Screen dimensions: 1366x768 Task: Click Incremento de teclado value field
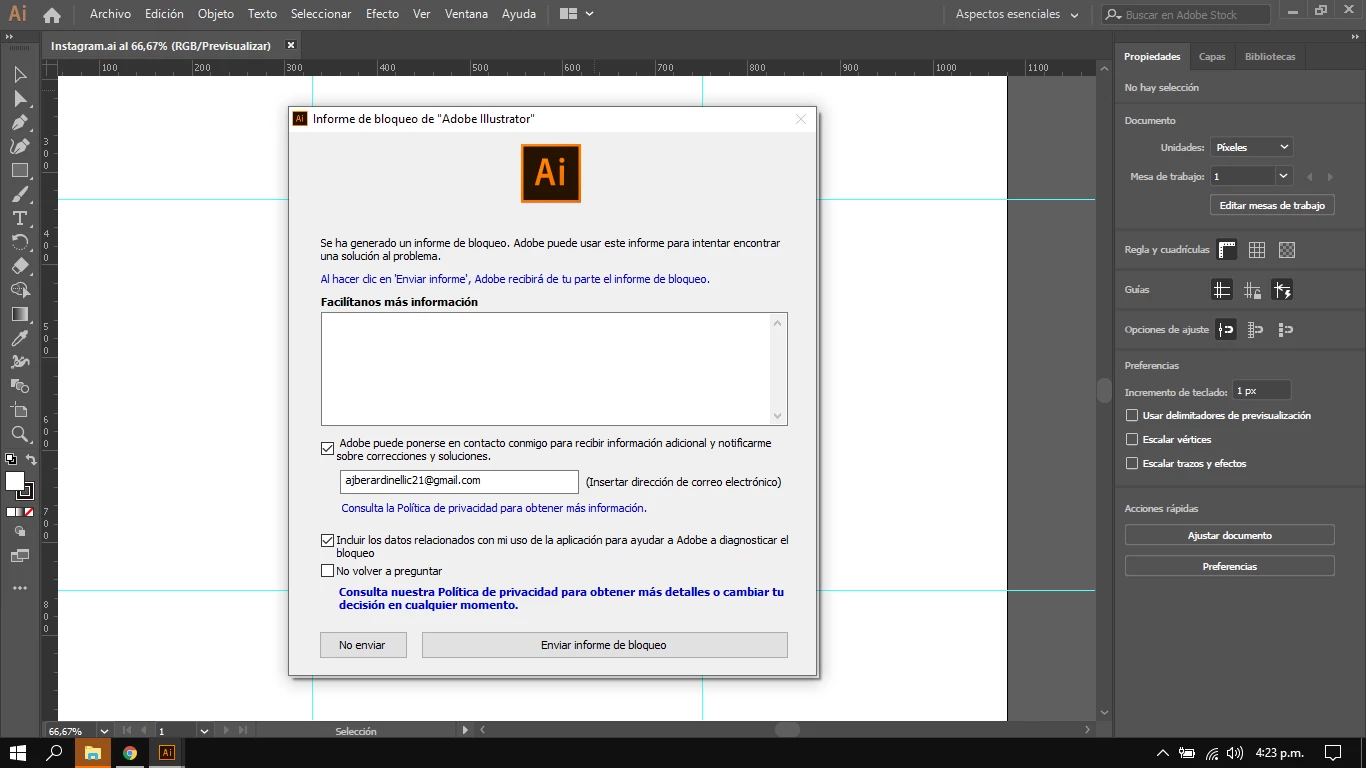point(1262,391)
